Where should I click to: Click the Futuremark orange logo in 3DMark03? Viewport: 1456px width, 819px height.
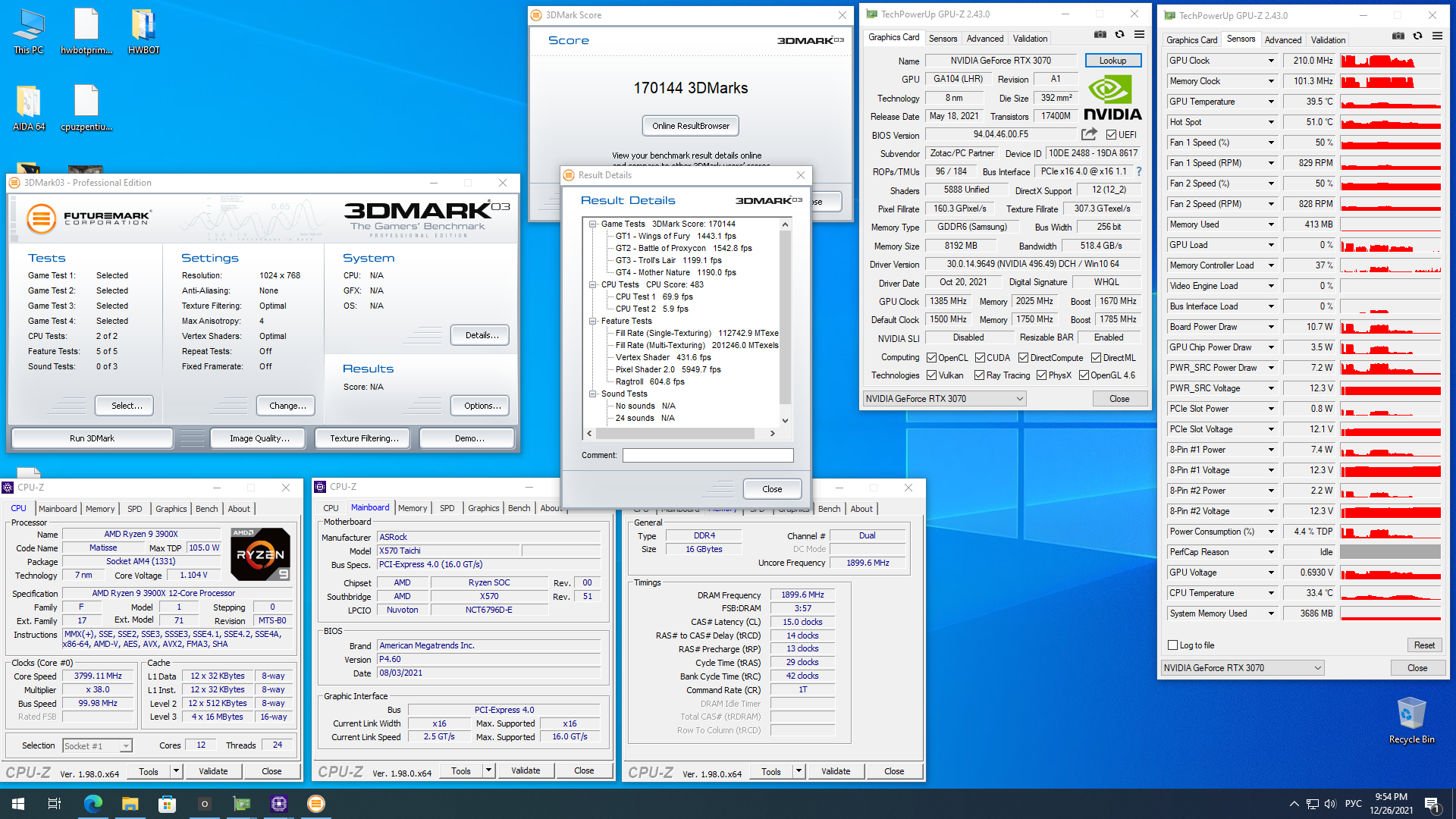[x=41, y=219]
